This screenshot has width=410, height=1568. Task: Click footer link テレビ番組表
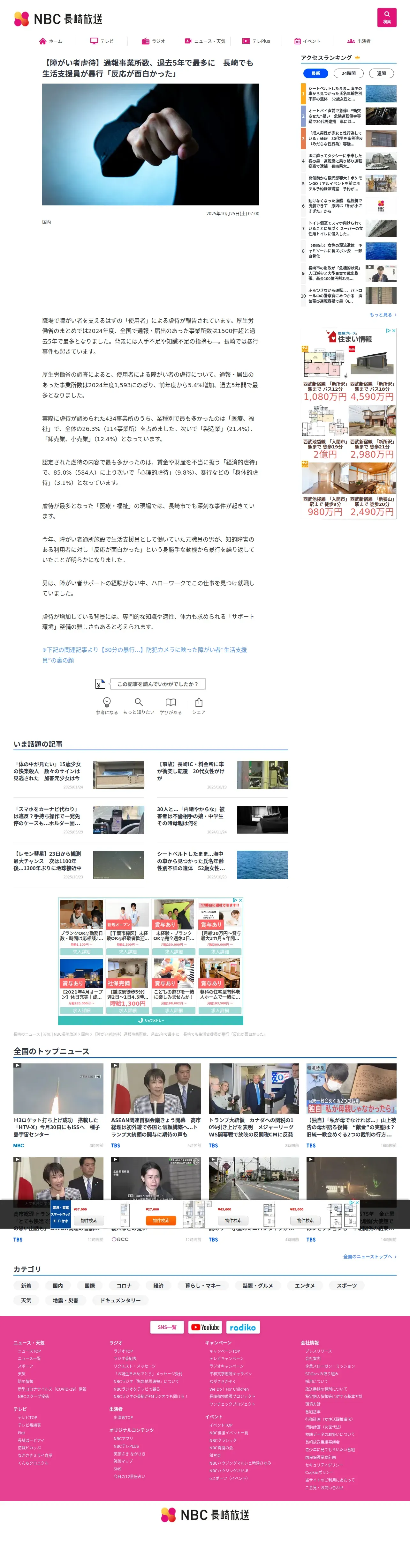click(29, 1425)
